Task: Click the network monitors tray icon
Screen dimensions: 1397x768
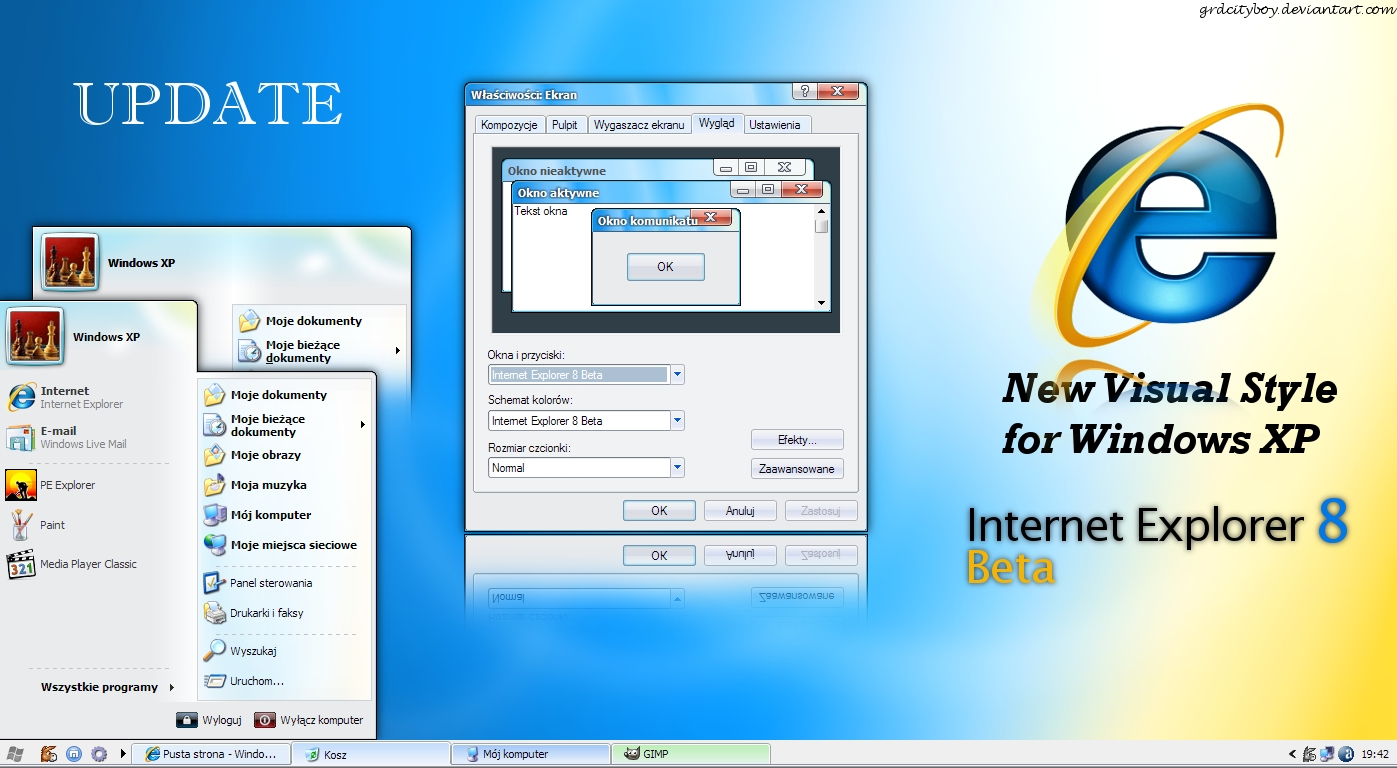Action: point(1326,754)
